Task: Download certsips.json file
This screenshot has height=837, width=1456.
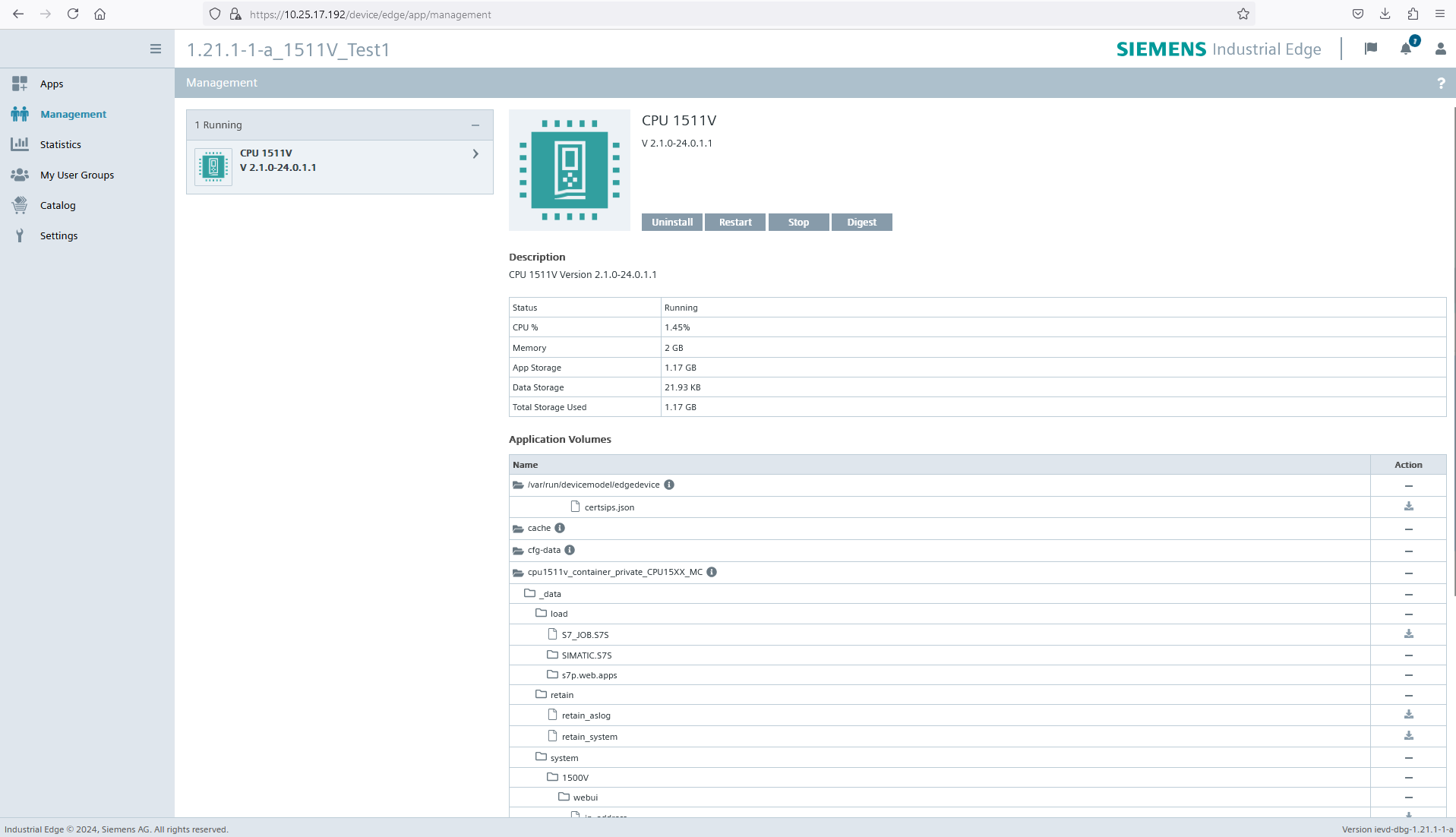Action: (x=1408, y=507)
